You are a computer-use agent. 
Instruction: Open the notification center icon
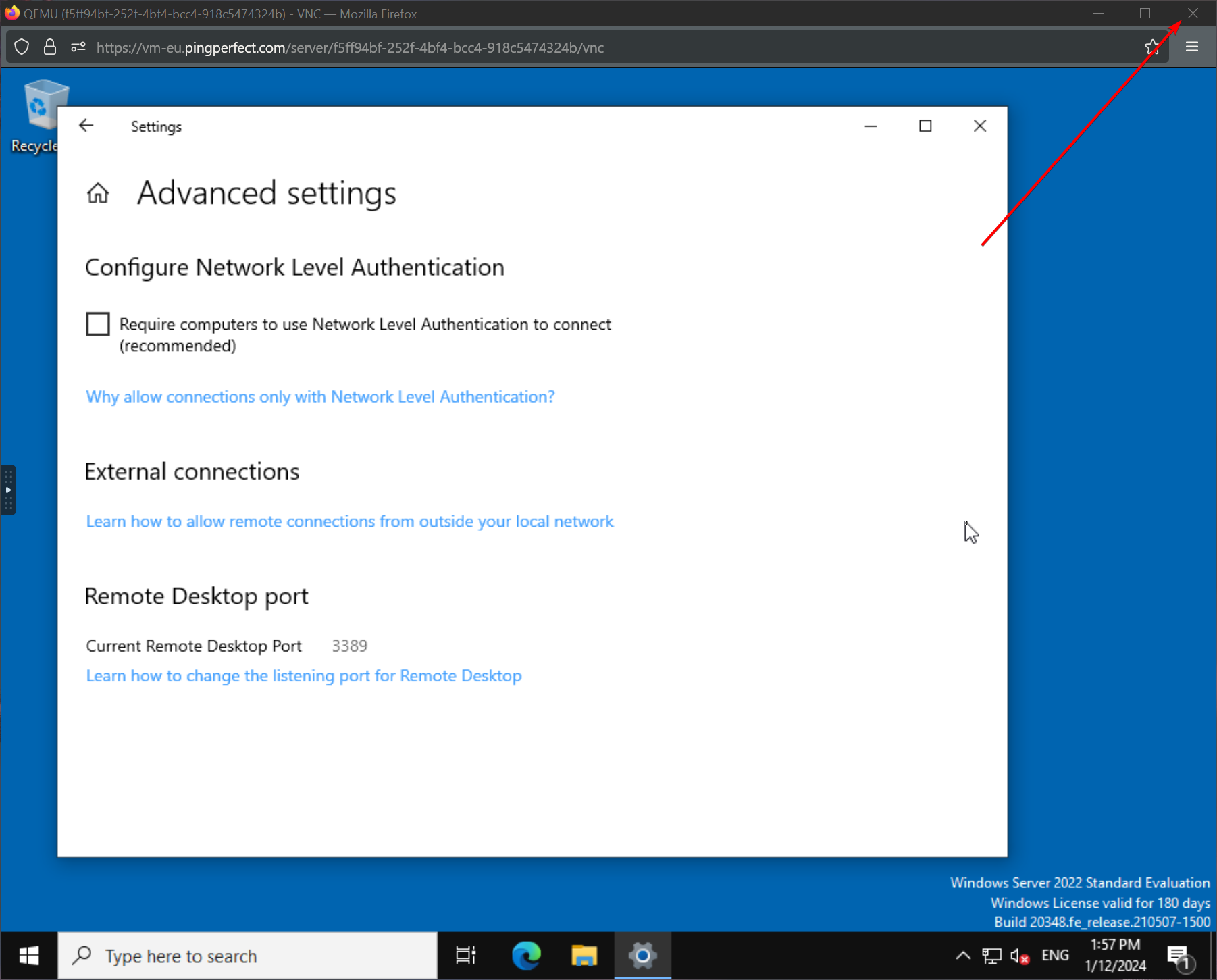pyautogui.click(x=1179, y=956)
